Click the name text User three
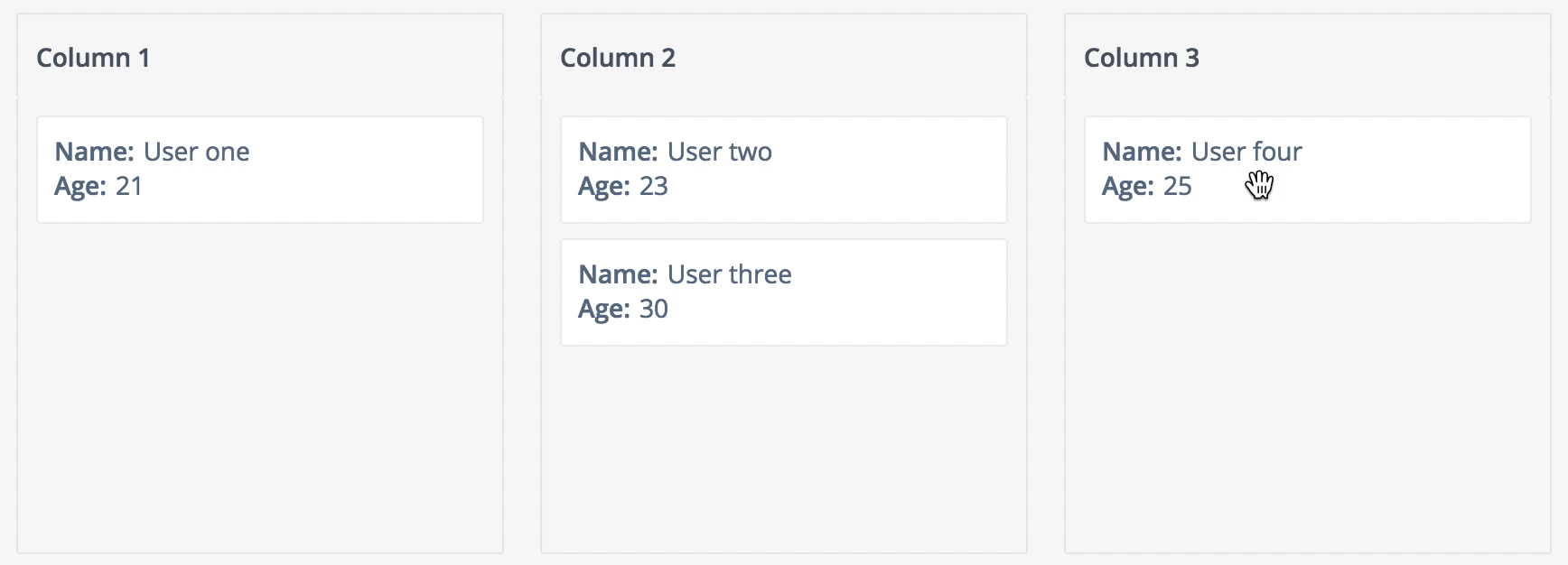1568x565 pixels. tap(728, 274)
